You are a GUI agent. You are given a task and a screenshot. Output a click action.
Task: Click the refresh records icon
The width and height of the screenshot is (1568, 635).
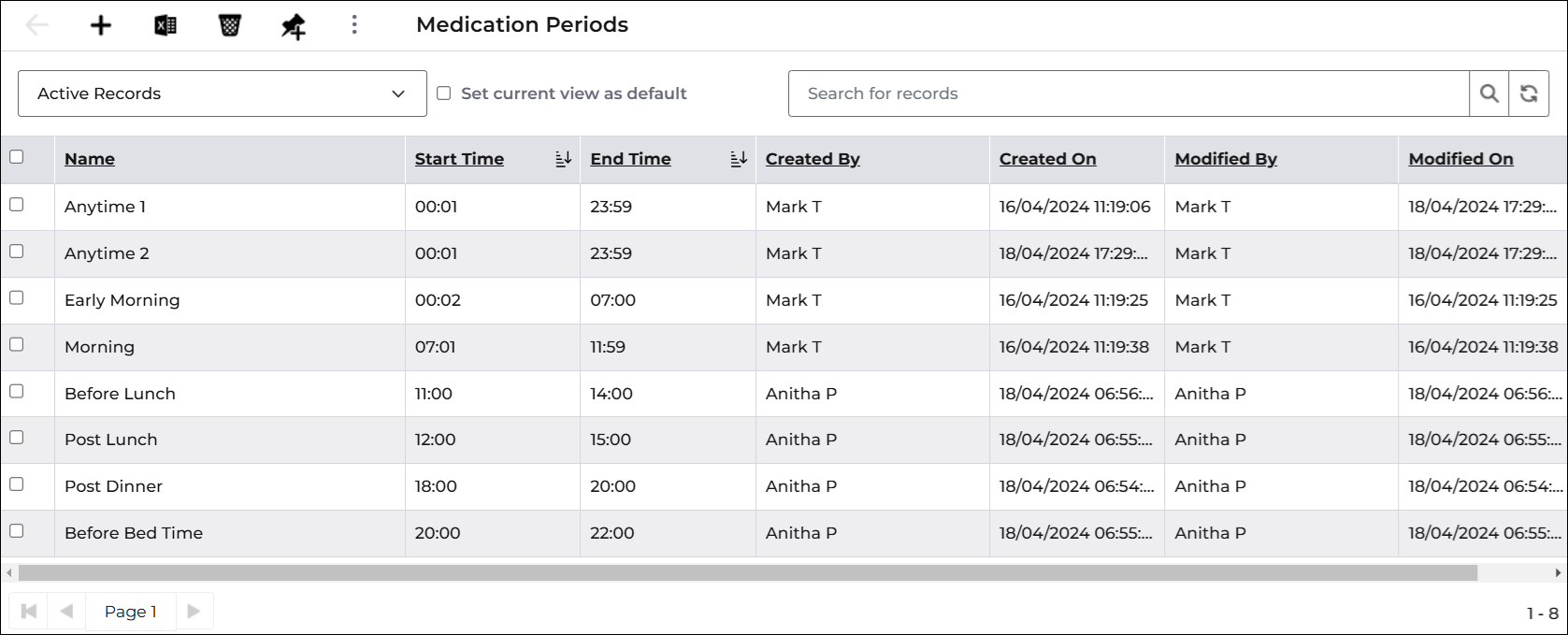click(1529, 94)
